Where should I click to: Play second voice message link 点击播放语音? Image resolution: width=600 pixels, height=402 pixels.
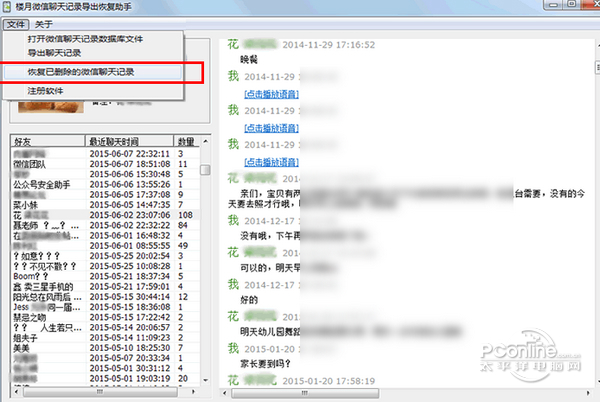click(x=271, y=128)
